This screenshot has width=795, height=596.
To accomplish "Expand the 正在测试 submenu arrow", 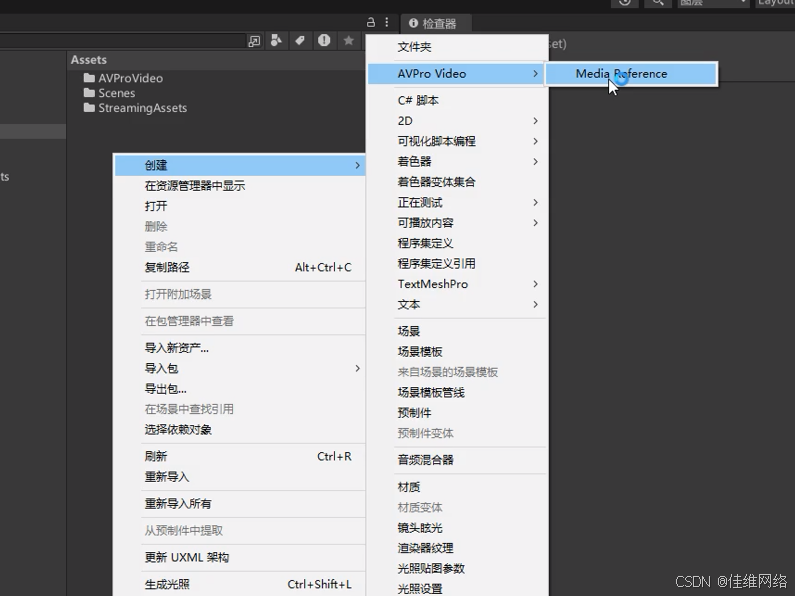I will (535, 202).
